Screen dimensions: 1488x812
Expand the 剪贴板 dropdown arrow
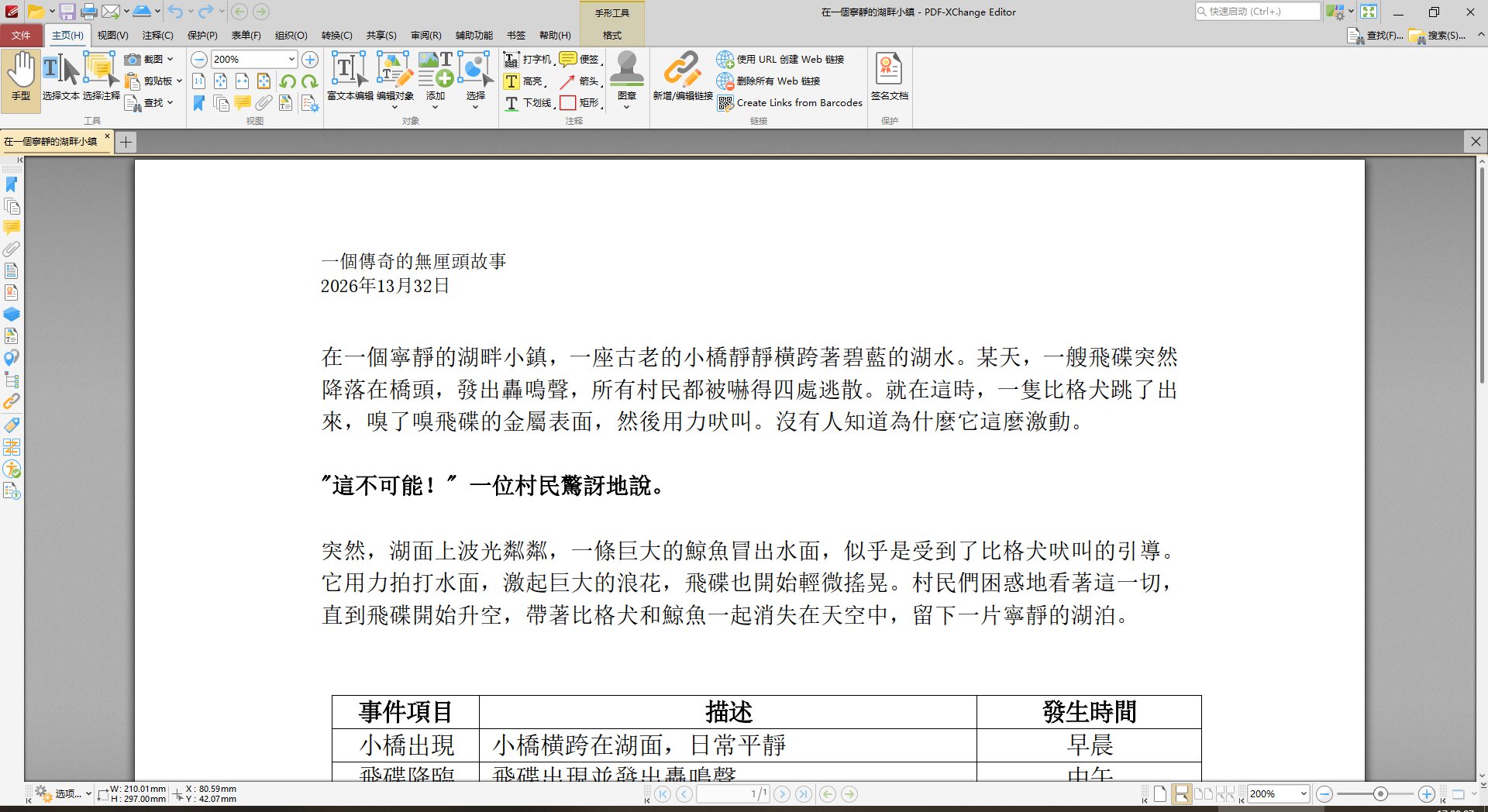[x=178, y=81]
